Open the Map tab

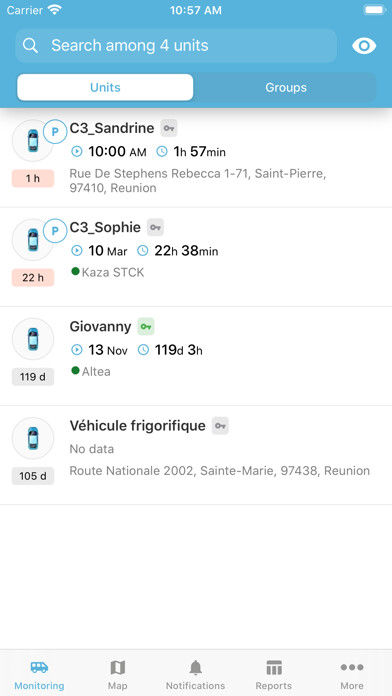pyautogui.click(x=118, y=674)
